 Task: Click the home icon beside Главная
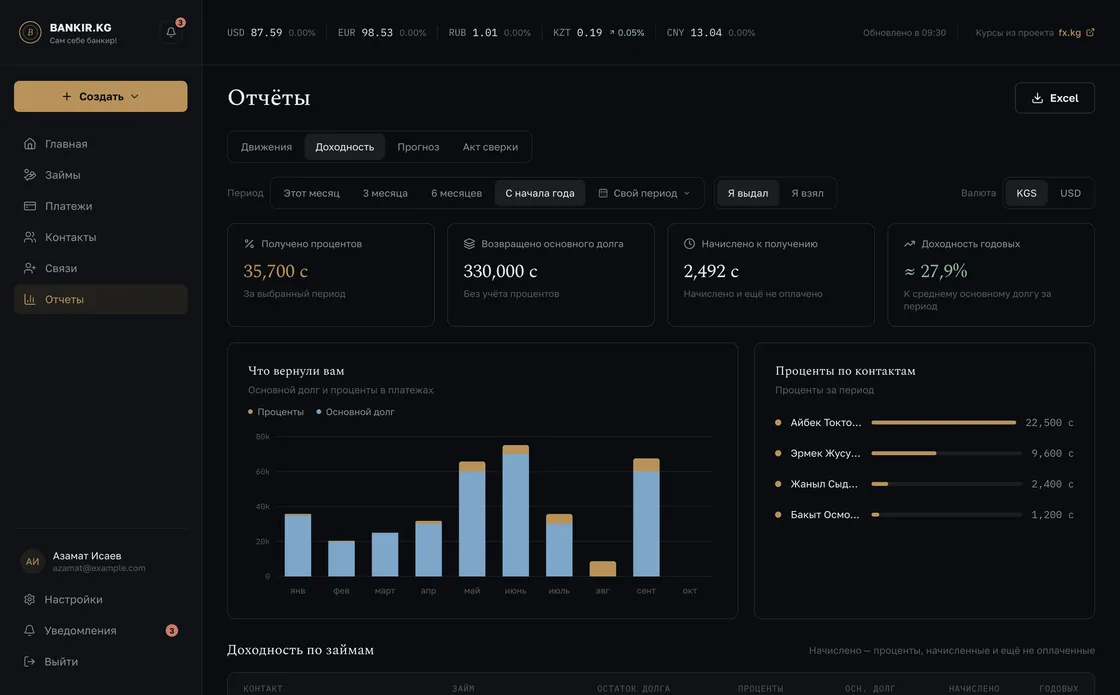[29, 144]
